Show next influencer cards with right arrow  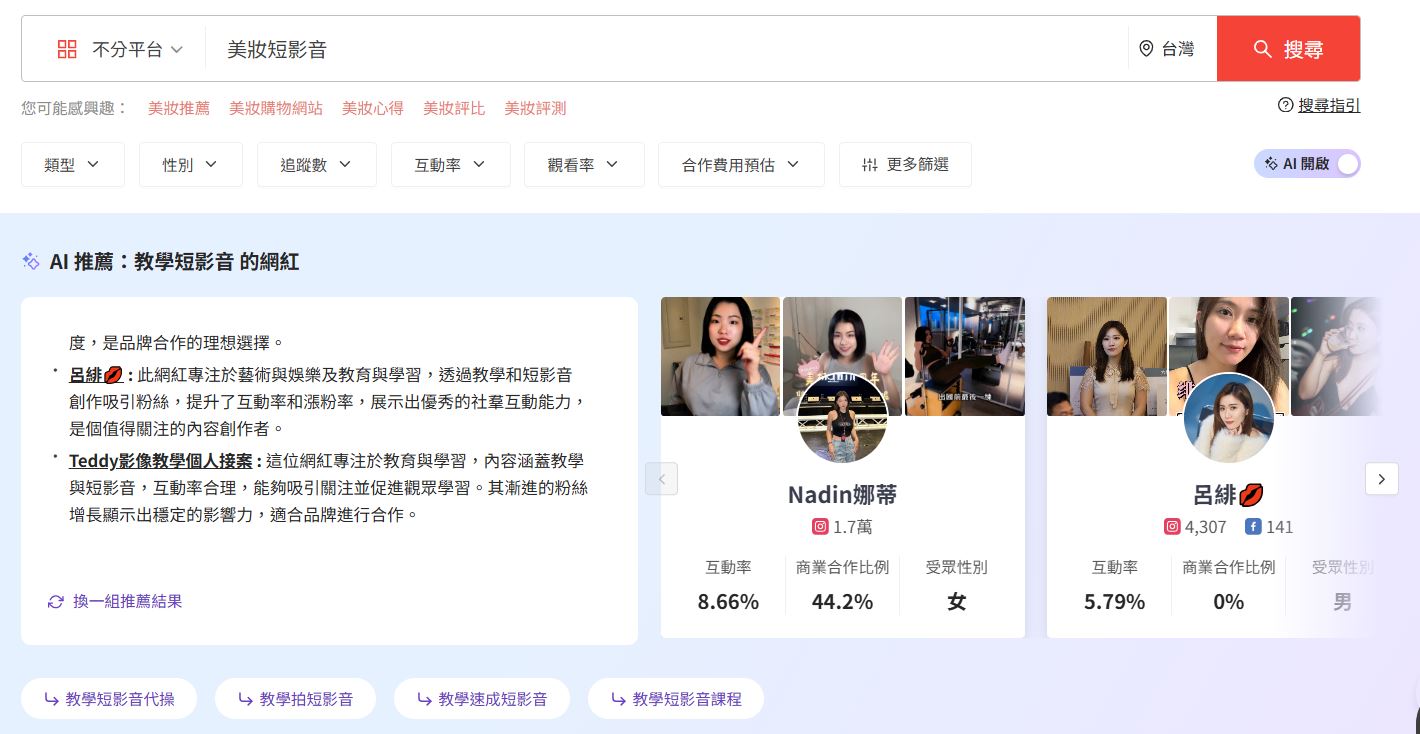point(1382,478)
